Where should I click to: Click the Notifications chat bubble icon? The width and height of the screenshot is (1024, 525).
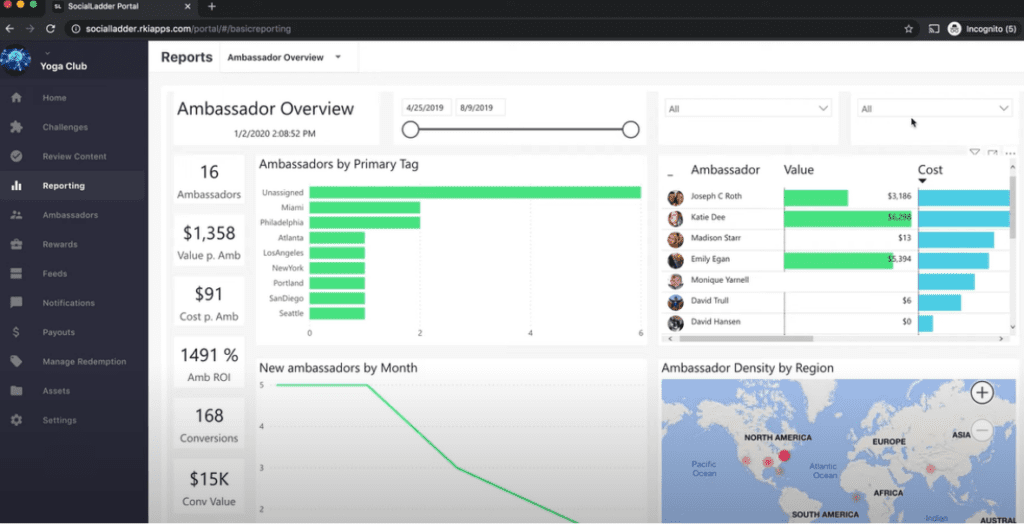tap(16, 303)
